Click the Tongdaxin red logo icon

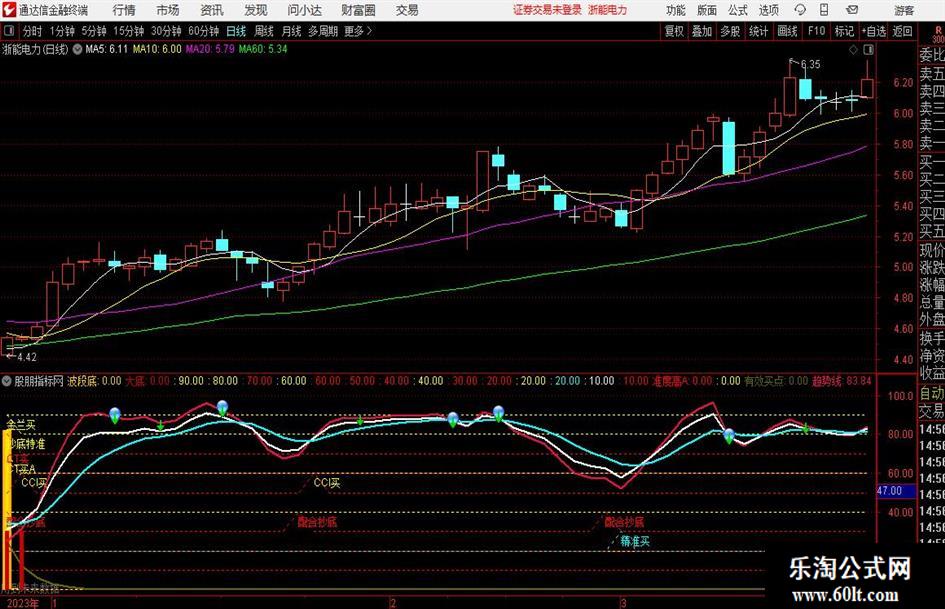coord(10,10)
